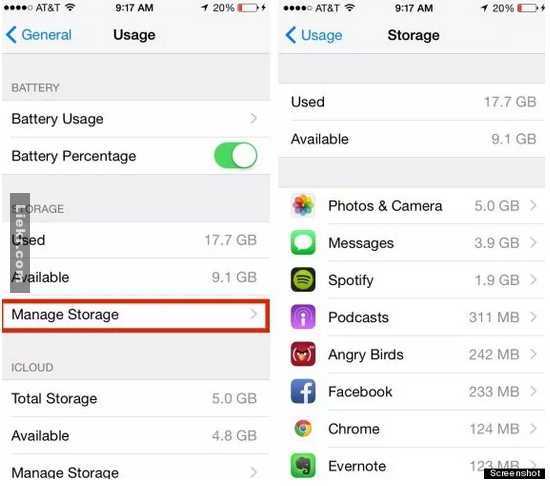
Task: Tap the Angry Birds icon
Action: pos(303,354)
